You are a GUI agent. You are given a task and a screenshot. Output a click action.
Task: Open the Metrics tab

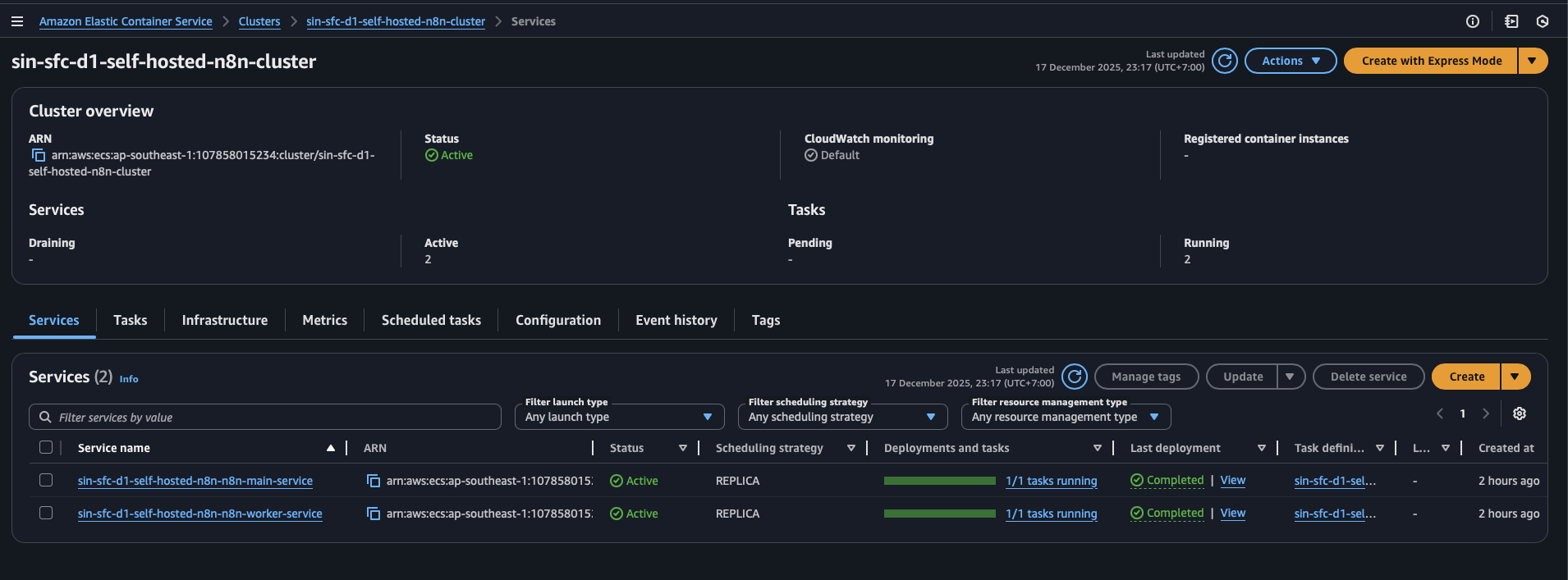pyautogui.click(x=325, y=320)
